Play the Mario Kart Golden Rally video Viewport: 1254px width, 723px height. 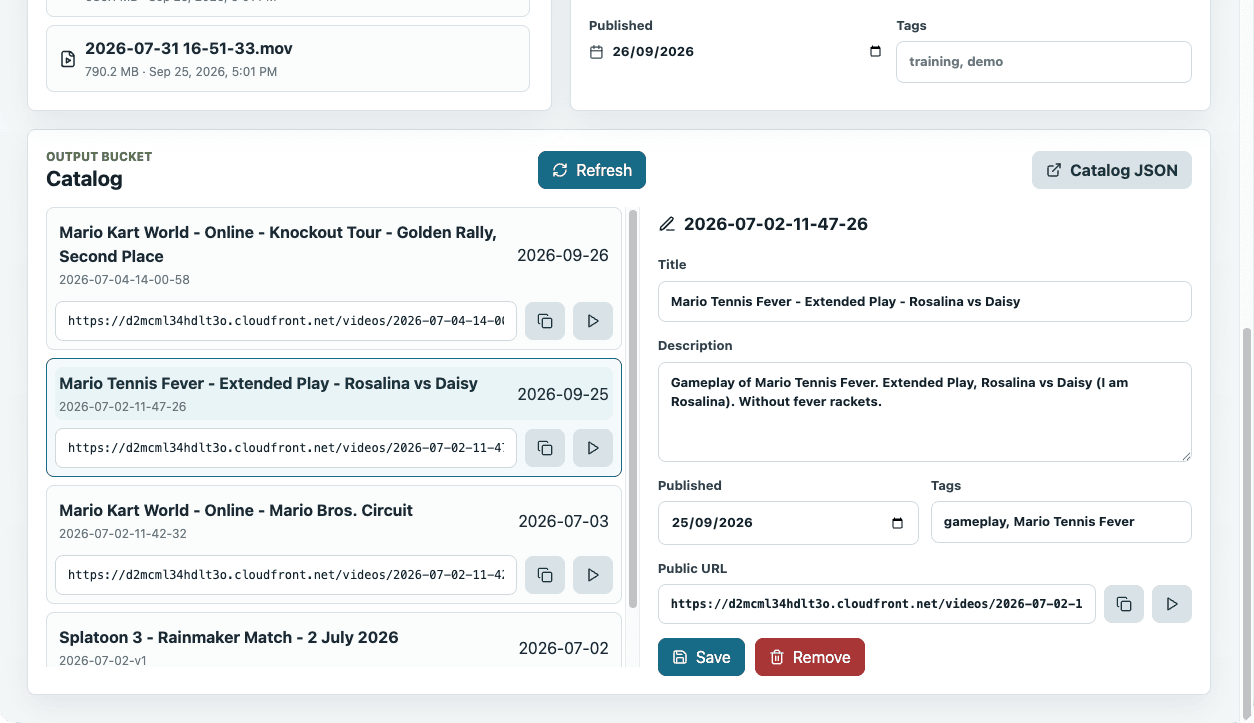(593, 321)
